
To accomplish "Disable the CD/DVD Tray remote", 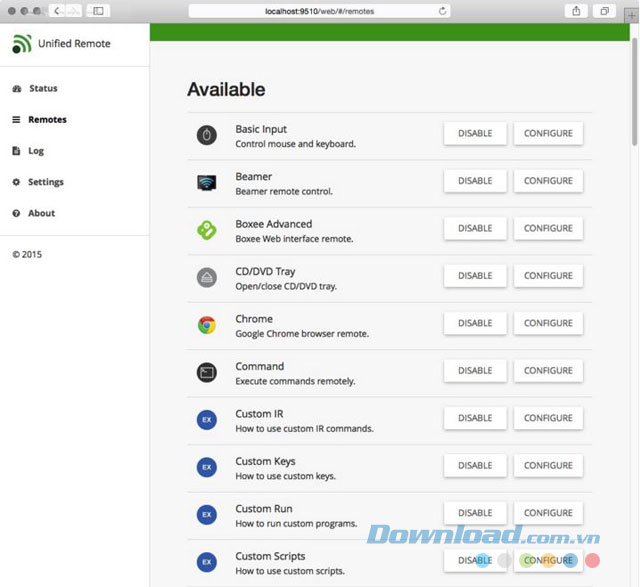I will point(475,276).
